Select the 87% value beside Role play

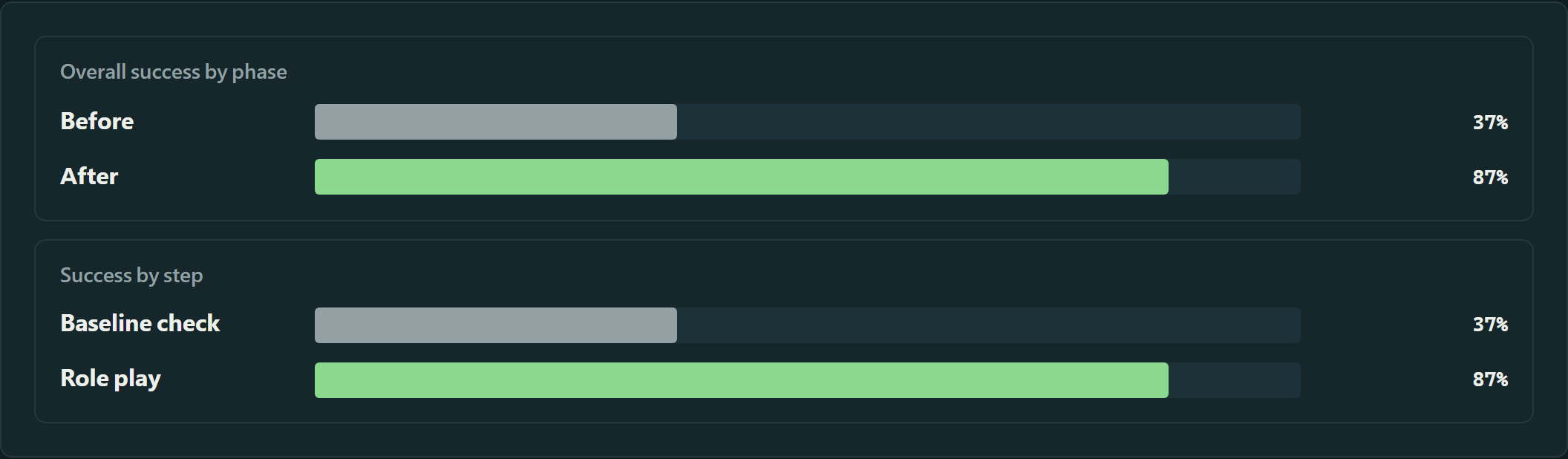(1490, 380)
